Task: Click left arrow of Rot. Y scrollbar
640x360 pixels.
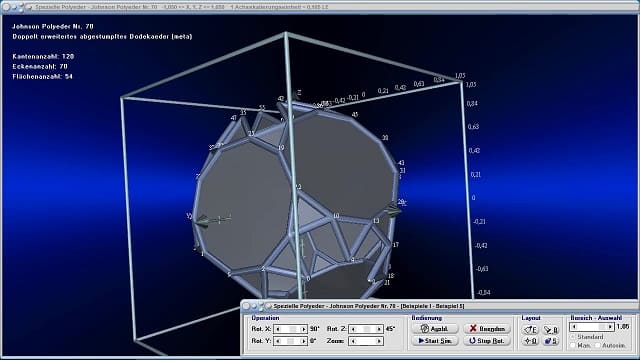Action: [278, 341]
